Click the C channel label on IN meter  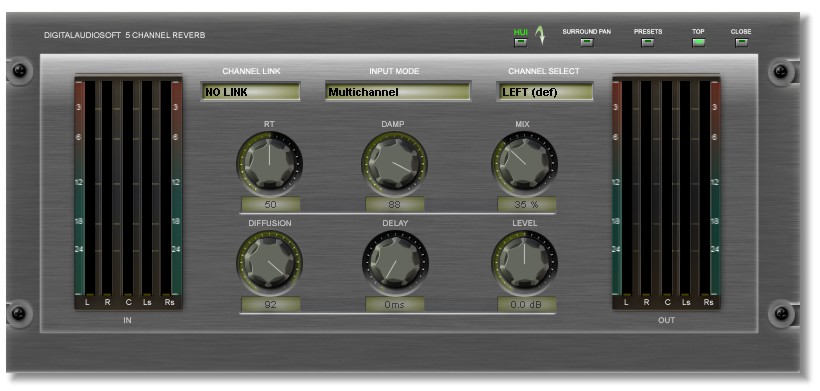[x=128, y=302]
